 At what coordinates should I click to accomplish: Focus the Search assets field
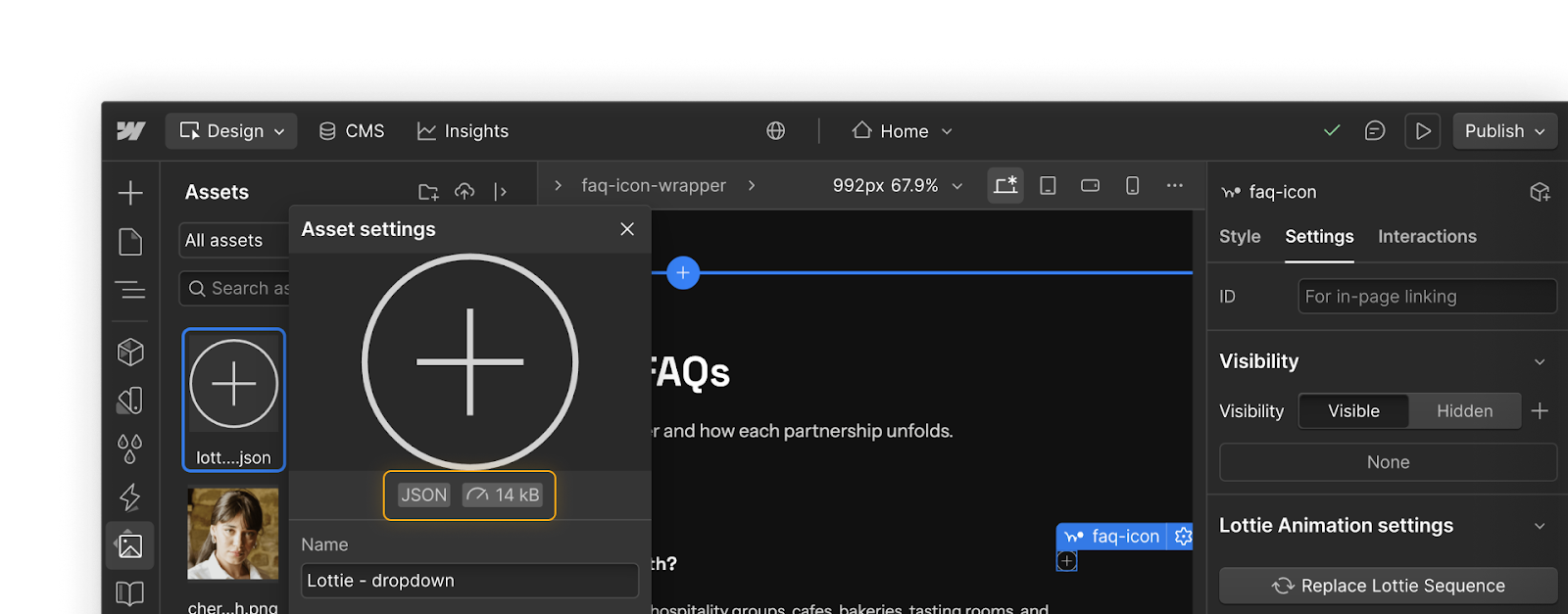click(x=235, y=288)
